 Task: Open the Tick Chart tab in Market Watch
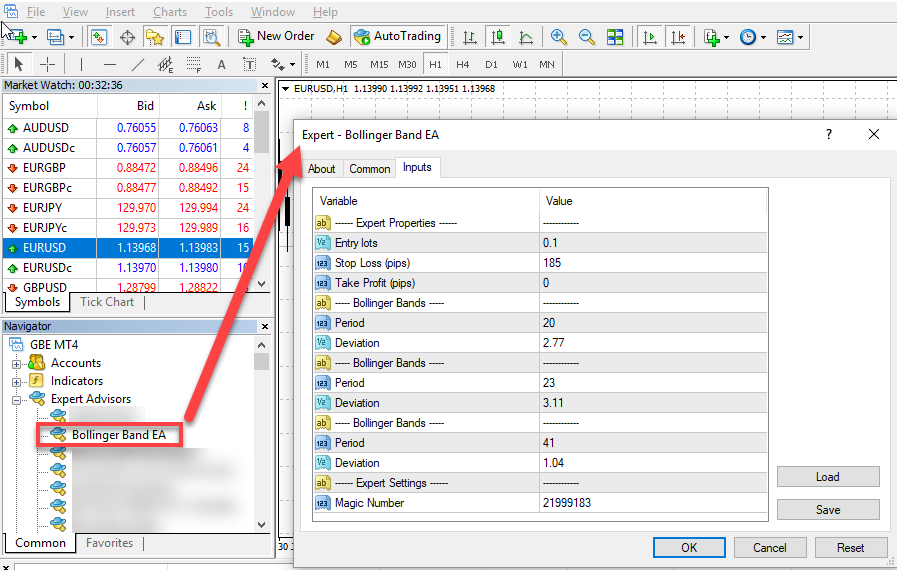click(107, 302)
